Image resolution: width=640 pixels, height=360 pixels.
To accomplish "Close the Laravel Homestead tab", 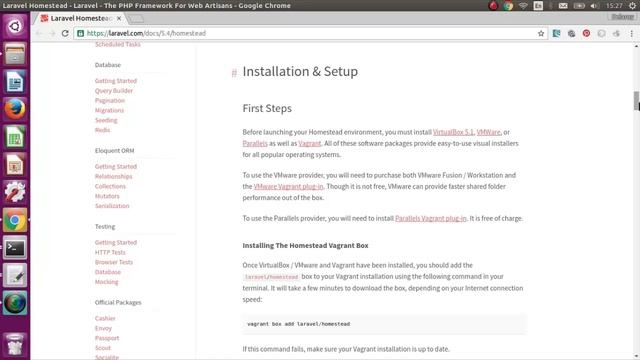I will [x=119, y=18].
